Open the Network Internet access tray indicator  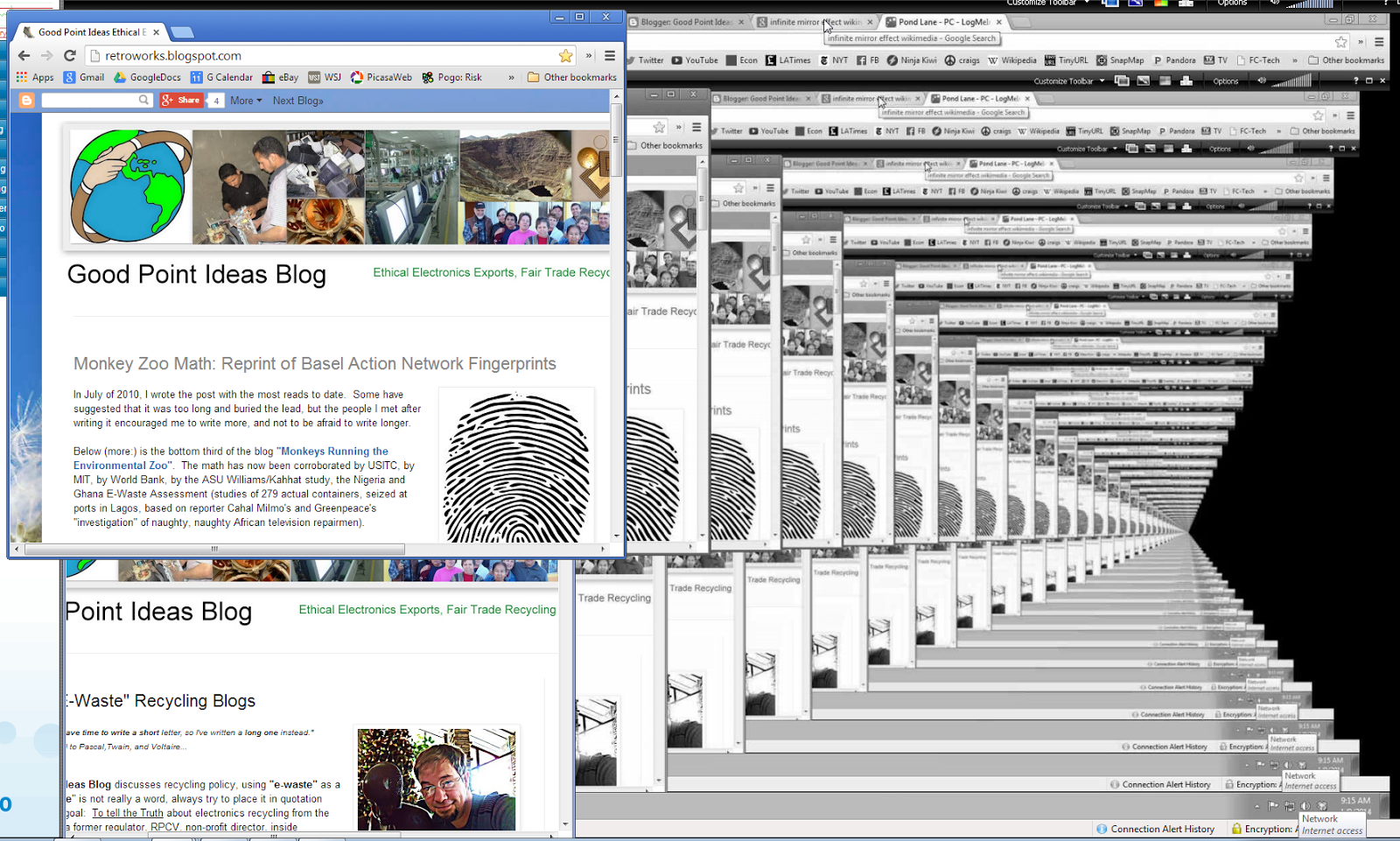(x=1331, y=824)
